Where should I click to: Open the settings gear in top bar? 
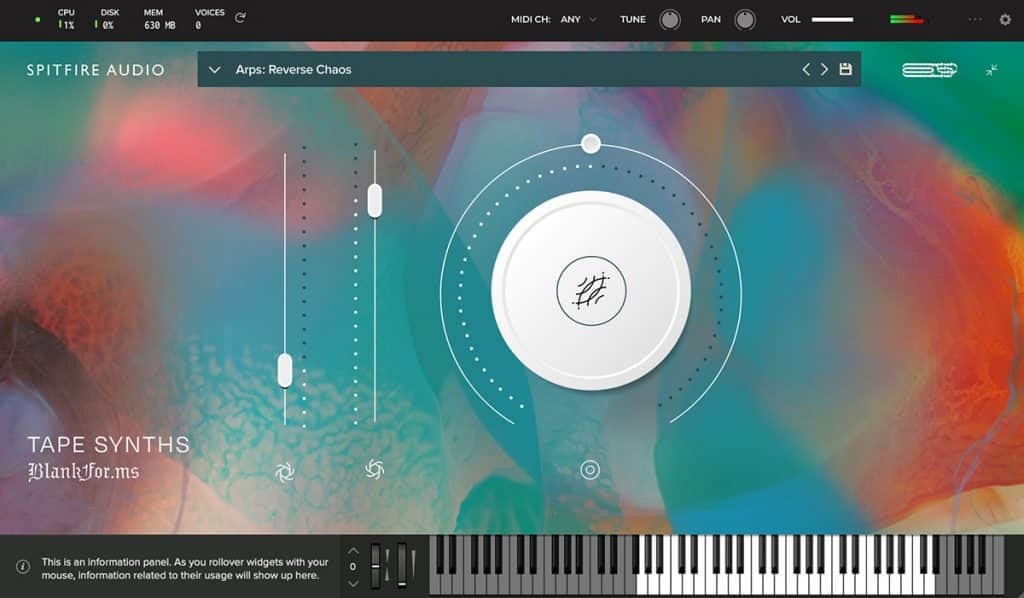pos(1005,19)
